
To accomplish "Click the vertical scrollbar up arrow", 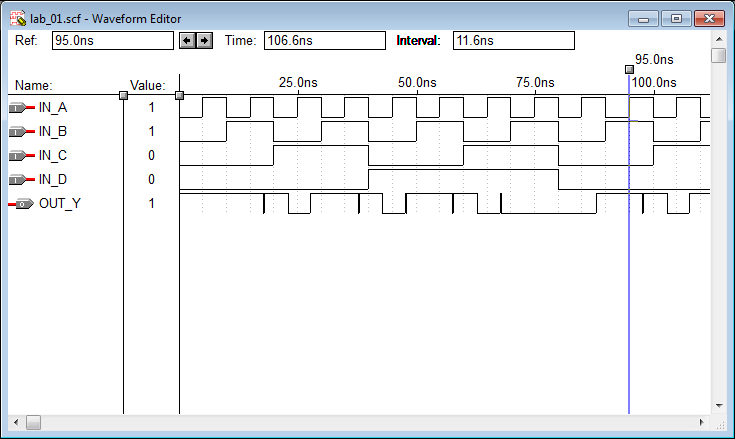I will click(x=719, y=39).
